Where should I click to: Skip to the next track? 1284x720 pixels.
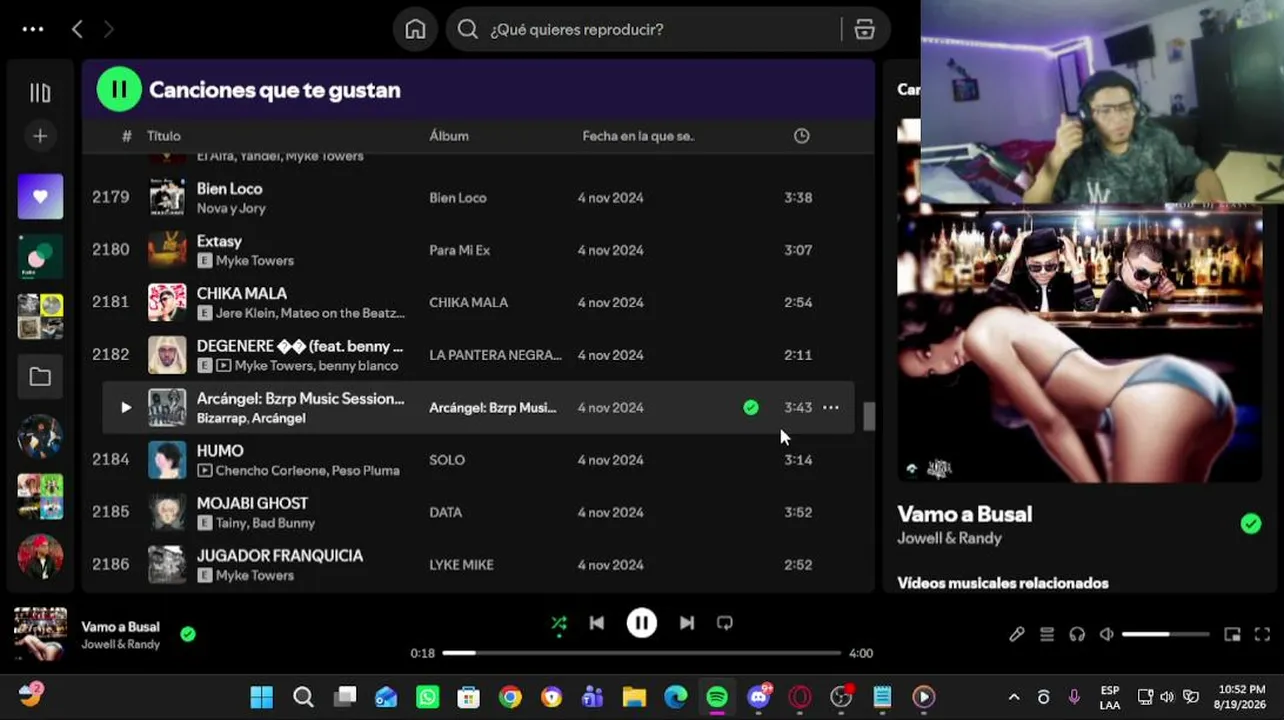coord(687,623)
